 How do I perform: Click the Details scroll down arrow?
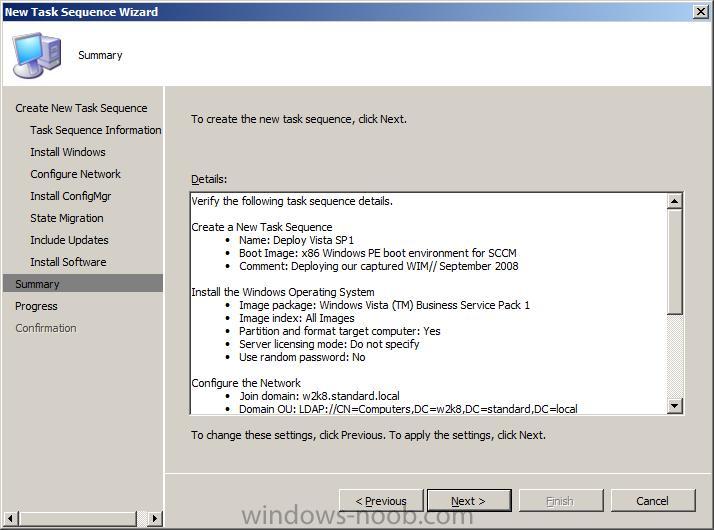pos(674,405)
